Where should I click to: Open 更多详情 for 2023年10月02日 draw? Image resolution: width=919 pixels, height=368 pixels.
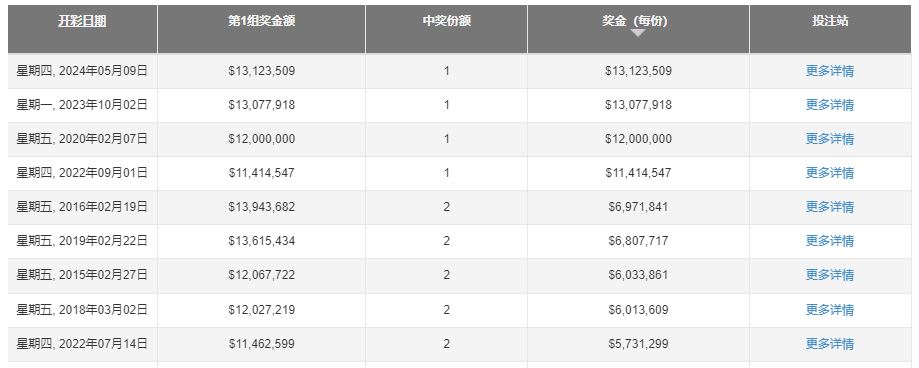pyautogui.click(x=830, y=105)
